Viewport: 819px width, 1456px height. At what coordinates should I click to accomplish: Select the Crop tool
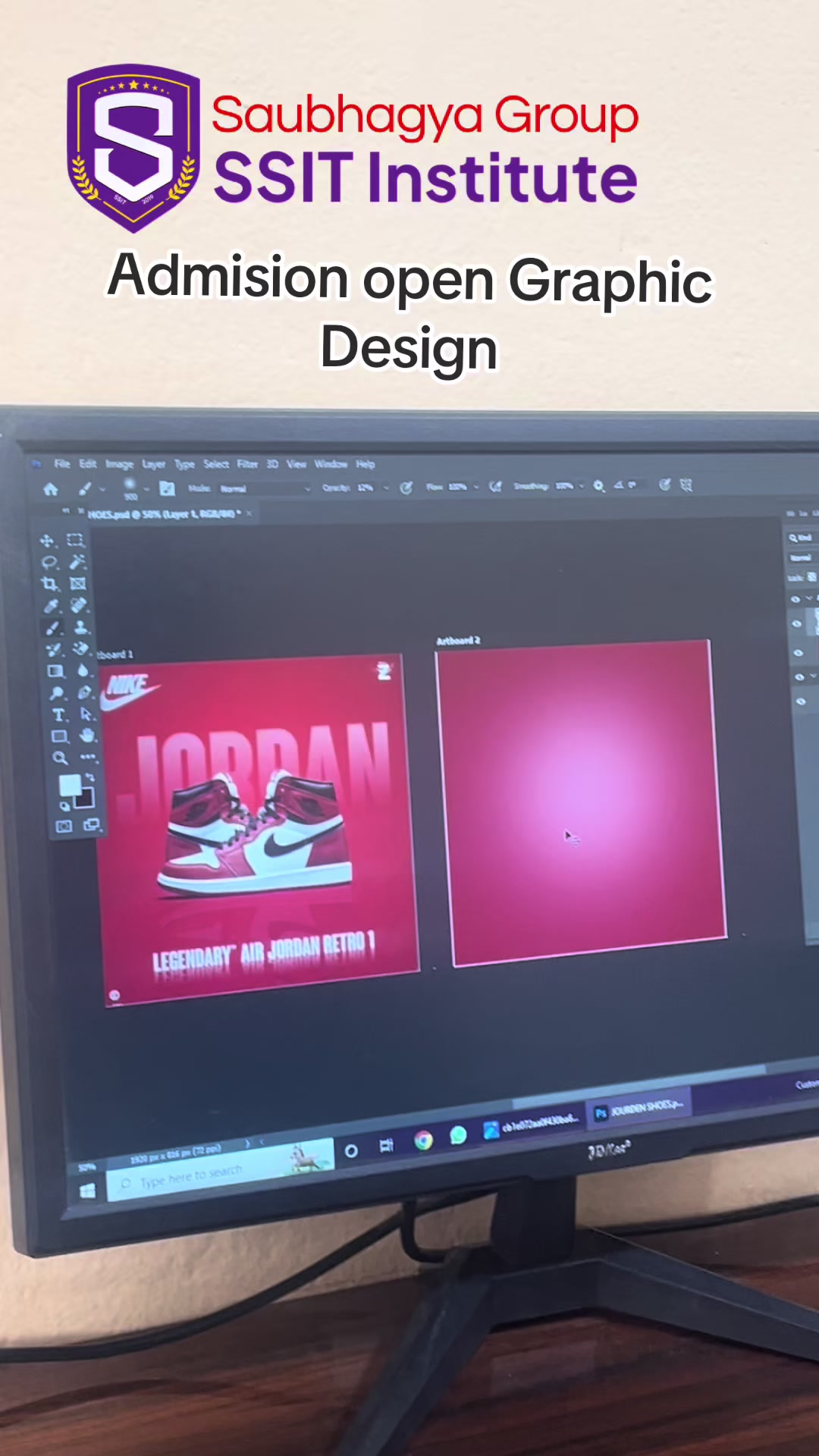50,584
